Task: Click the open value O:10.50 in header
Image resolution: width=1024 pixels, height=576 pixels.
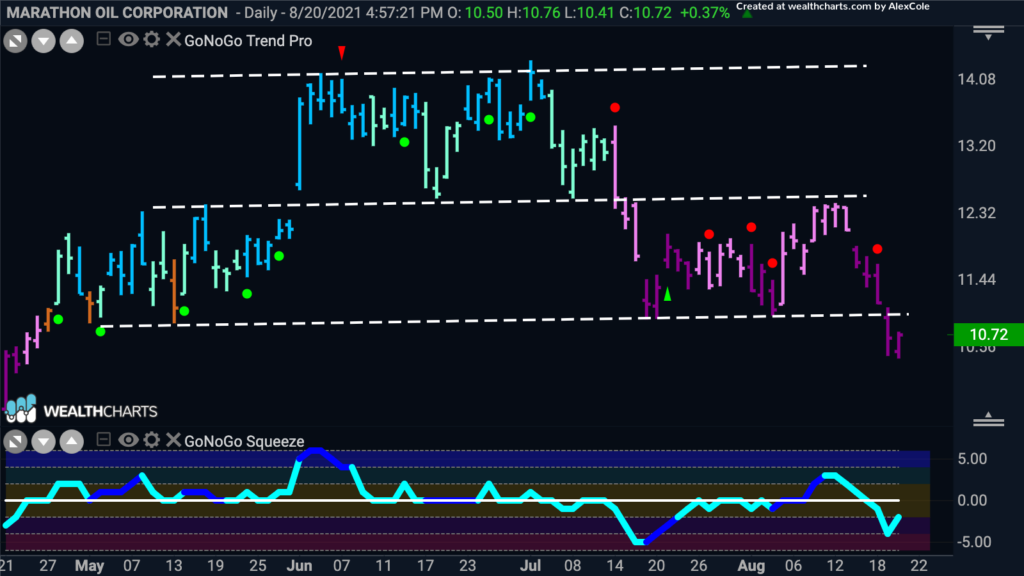Action: [x=475, y=12]
